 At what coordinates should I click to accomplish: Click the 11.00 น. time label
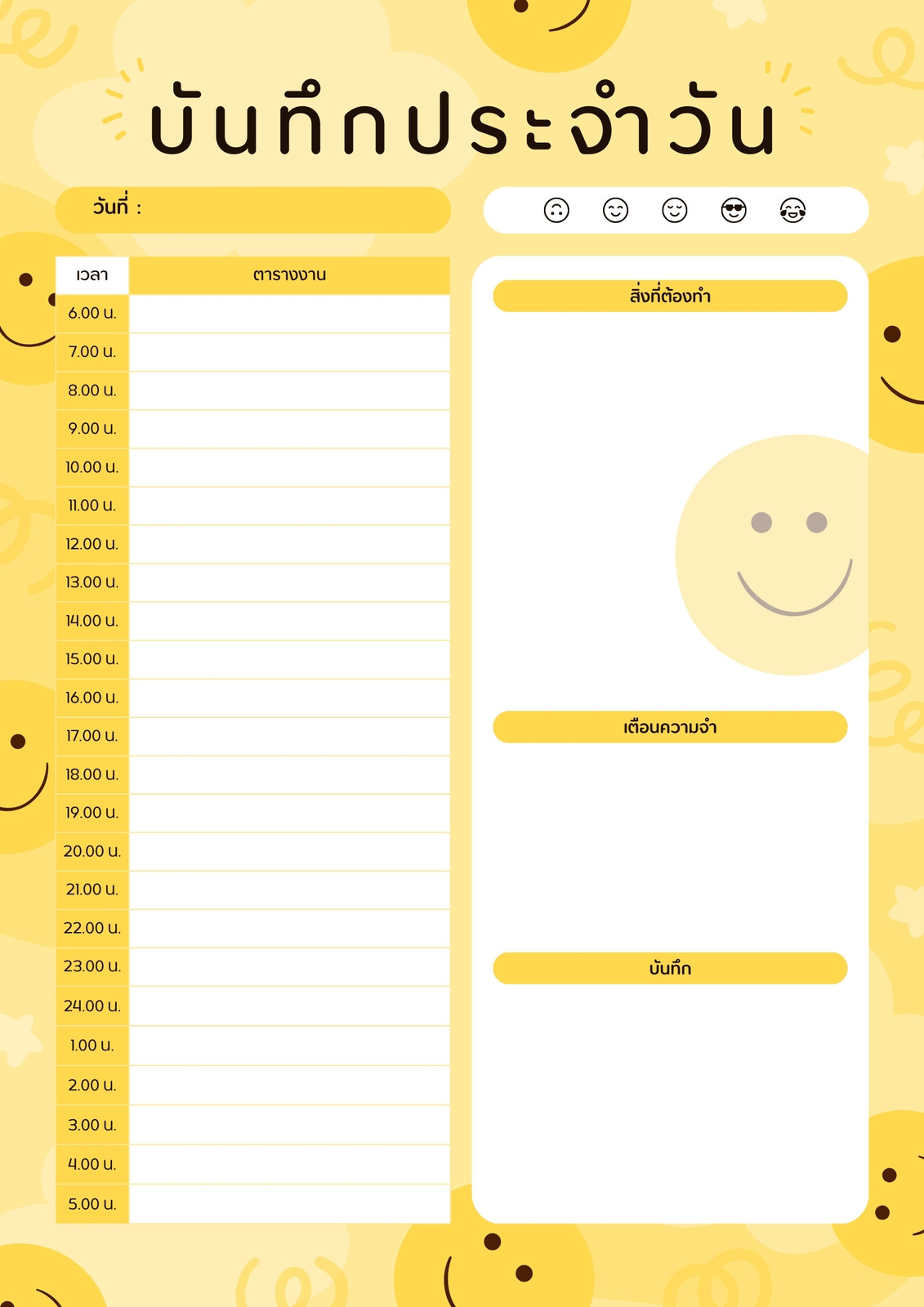pos(92,506)
